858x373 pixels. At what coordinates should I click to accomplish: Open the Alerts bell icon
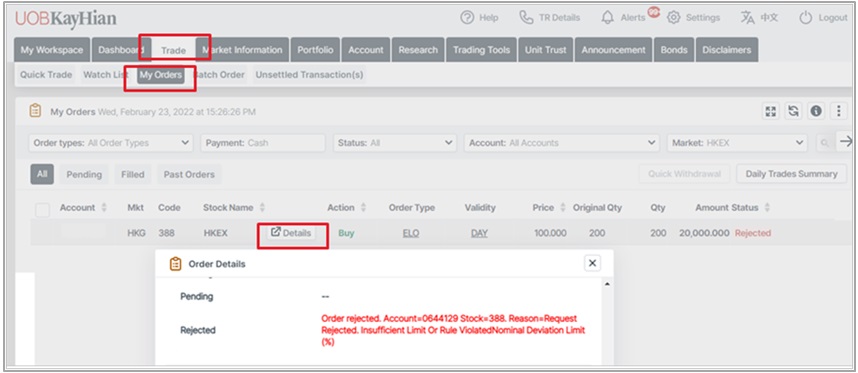click(x=607, y=18)
